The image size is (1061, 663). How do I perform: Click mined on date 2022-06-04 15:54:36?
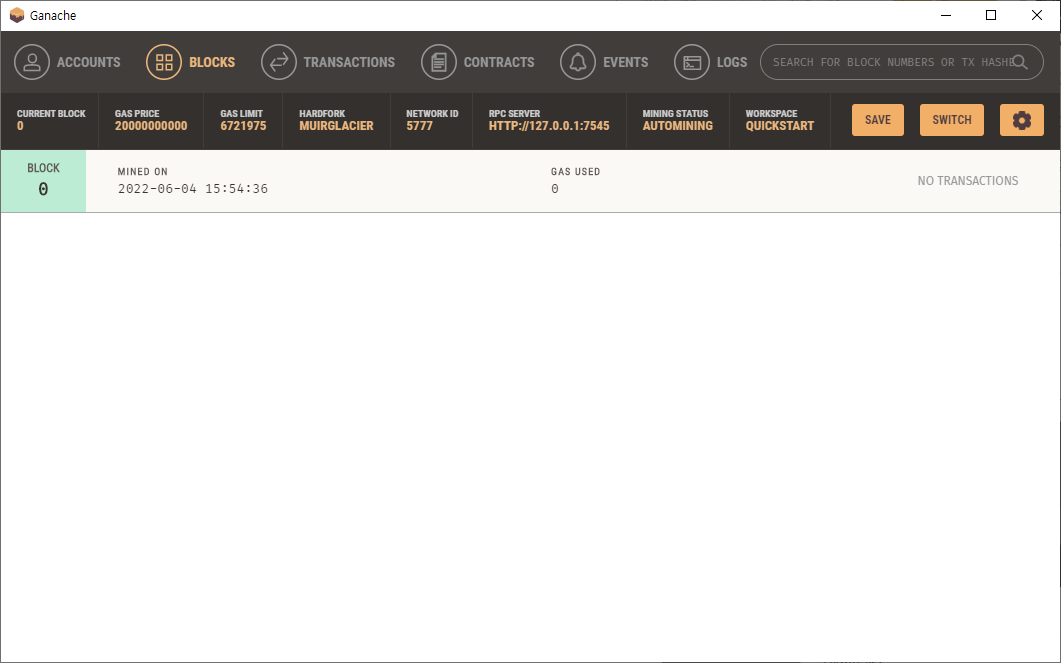193,189
